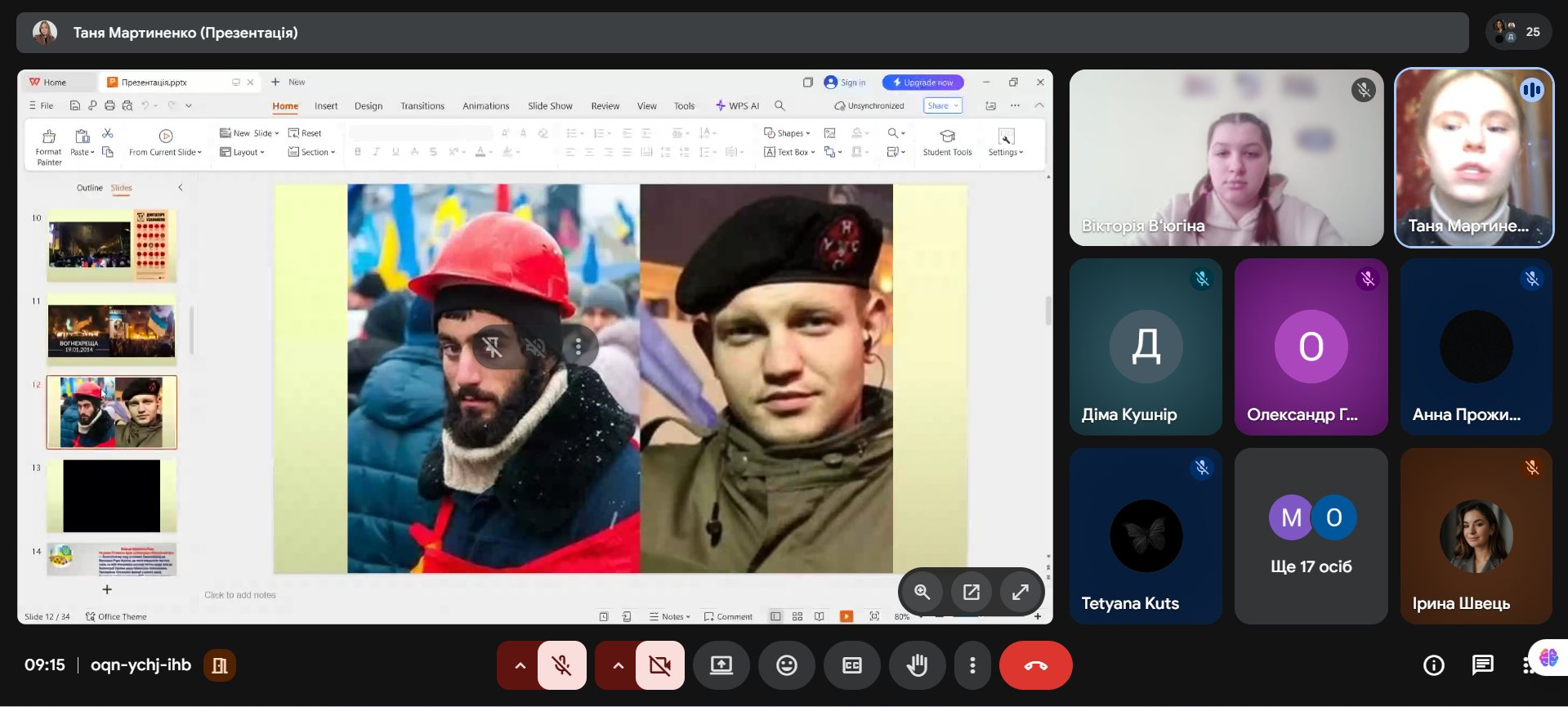
Task: Open the participants list showing 25
Action: (1518, 33)
